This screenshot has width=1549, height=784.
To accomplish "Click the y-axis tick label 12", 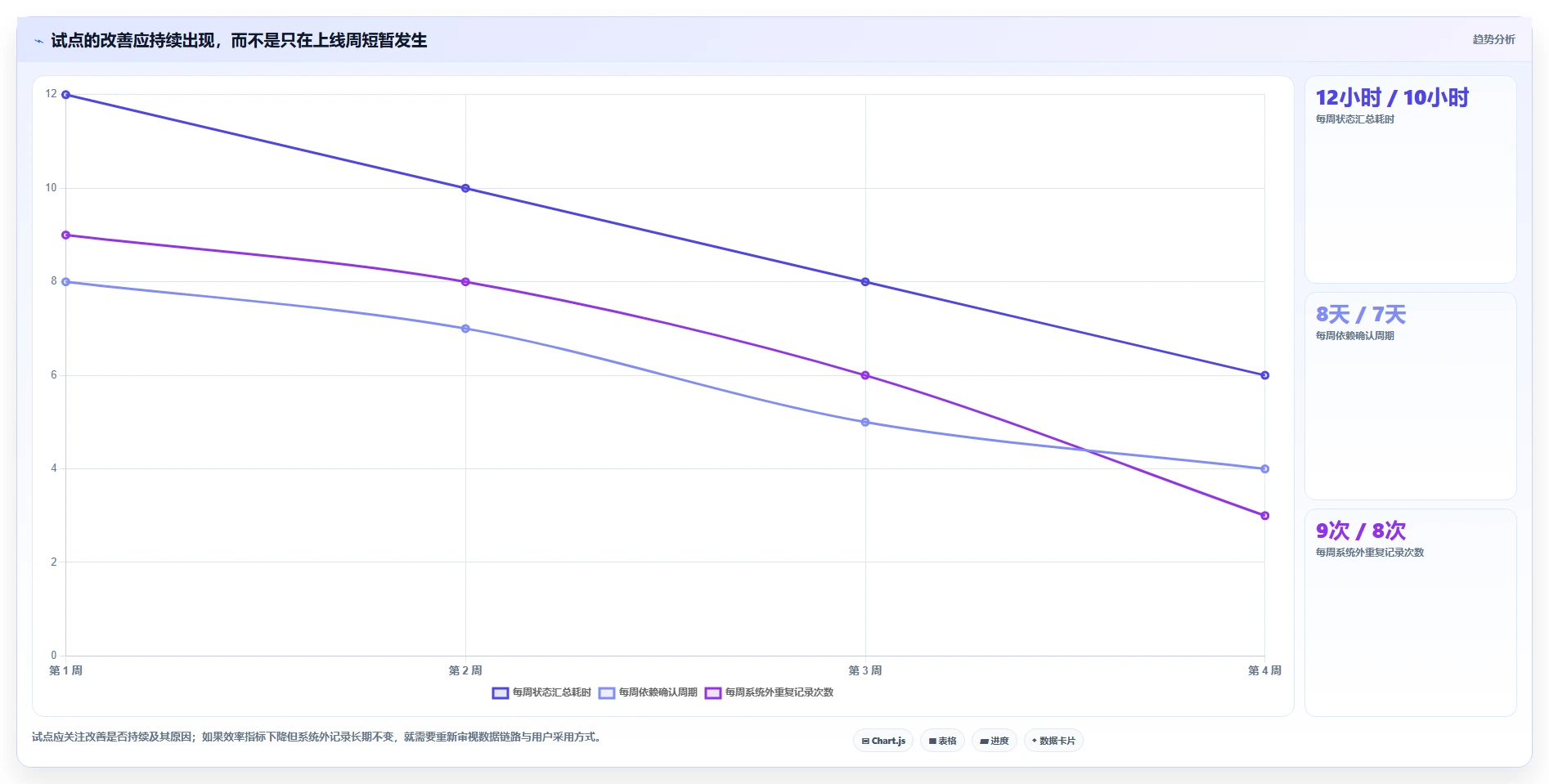I will 51,94.
